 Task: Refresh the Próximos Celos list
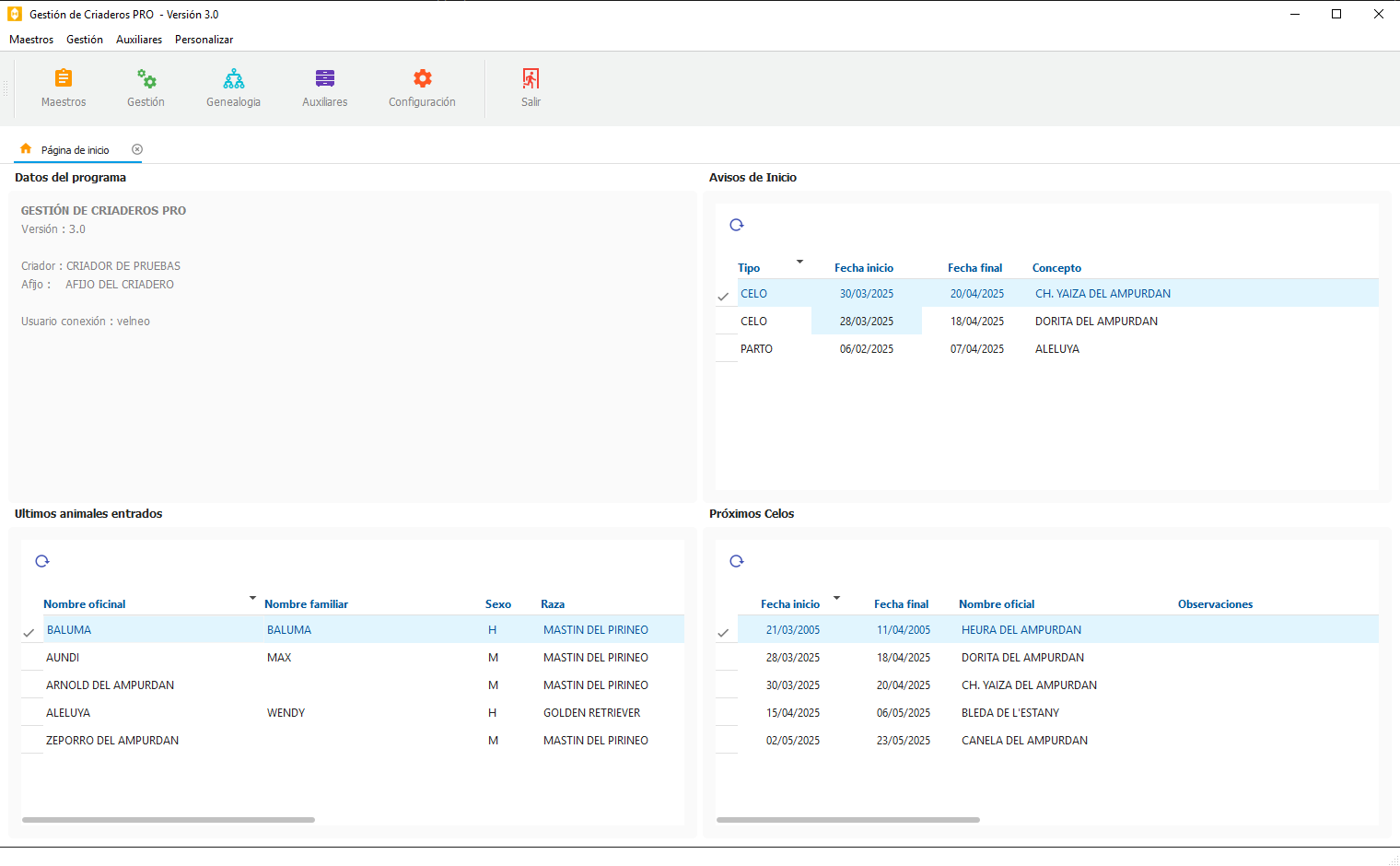[x=737, y=561]
